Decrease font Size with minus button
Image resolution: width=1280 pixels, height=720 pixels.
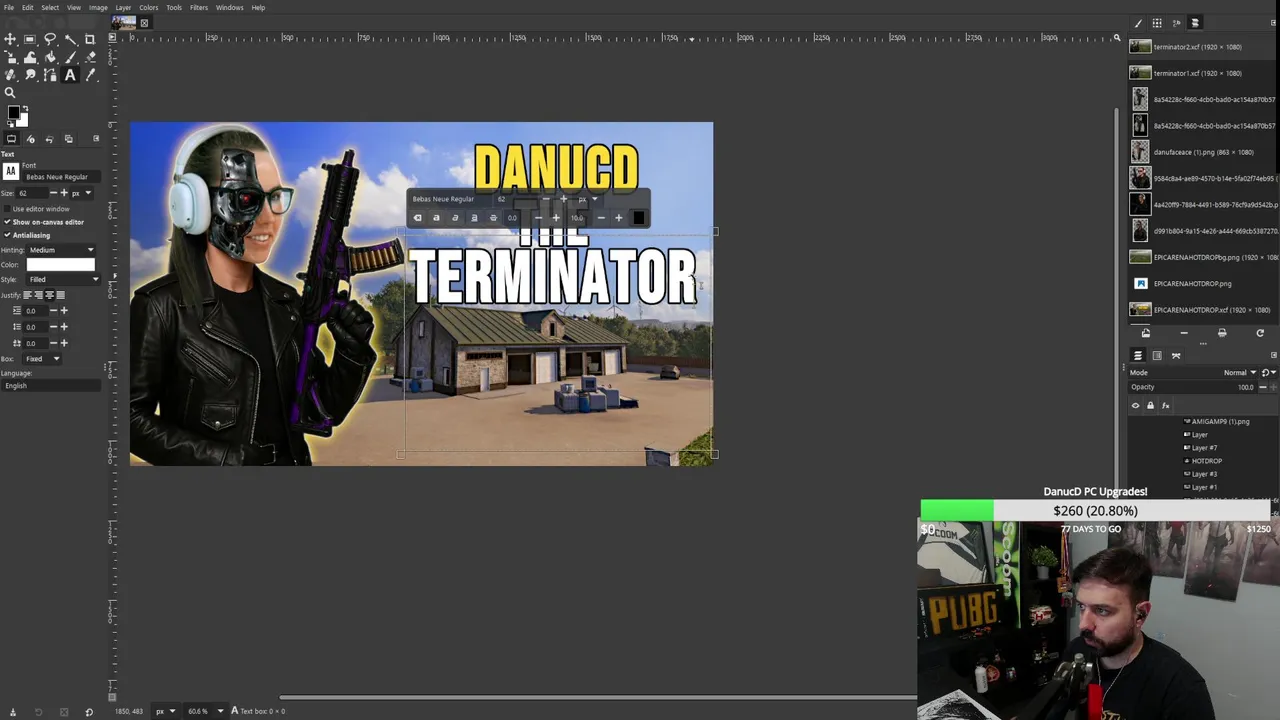pyautogui.click(x=53, y=193)
